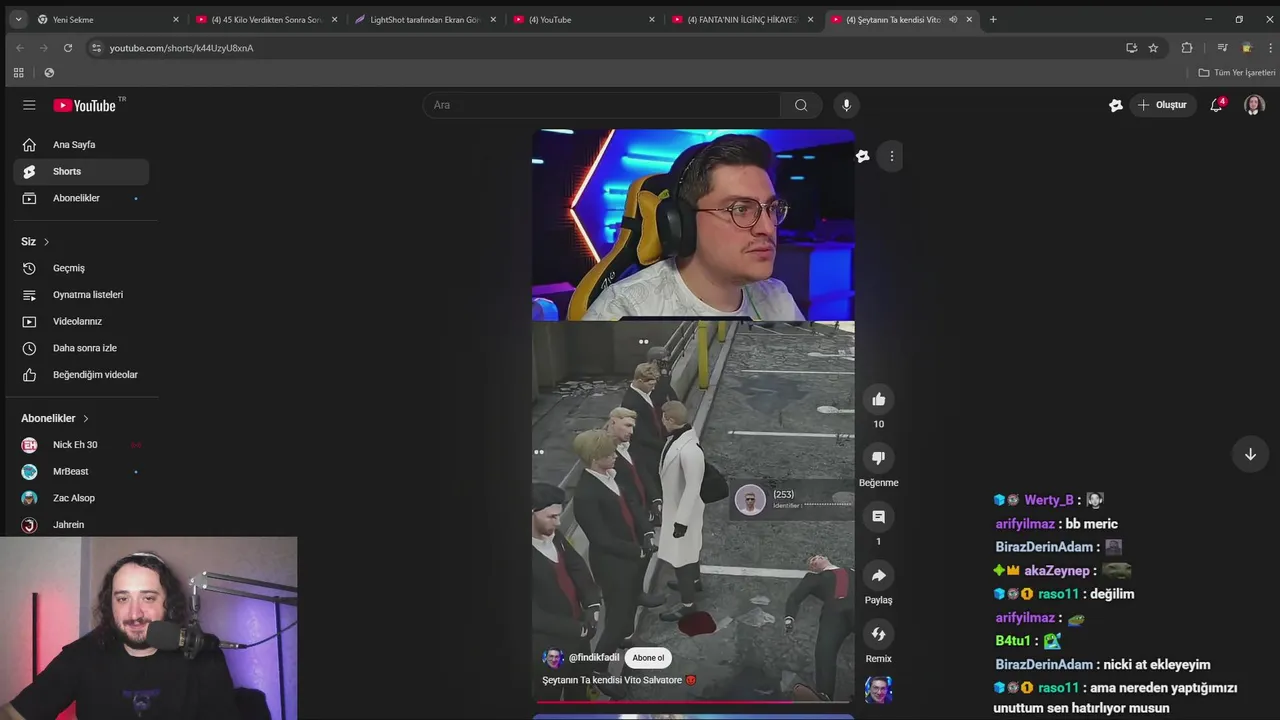The height and width of the screenshot is (720, 1280).
Task: Click the Short's red progress bar
Action: click(693, 702)
